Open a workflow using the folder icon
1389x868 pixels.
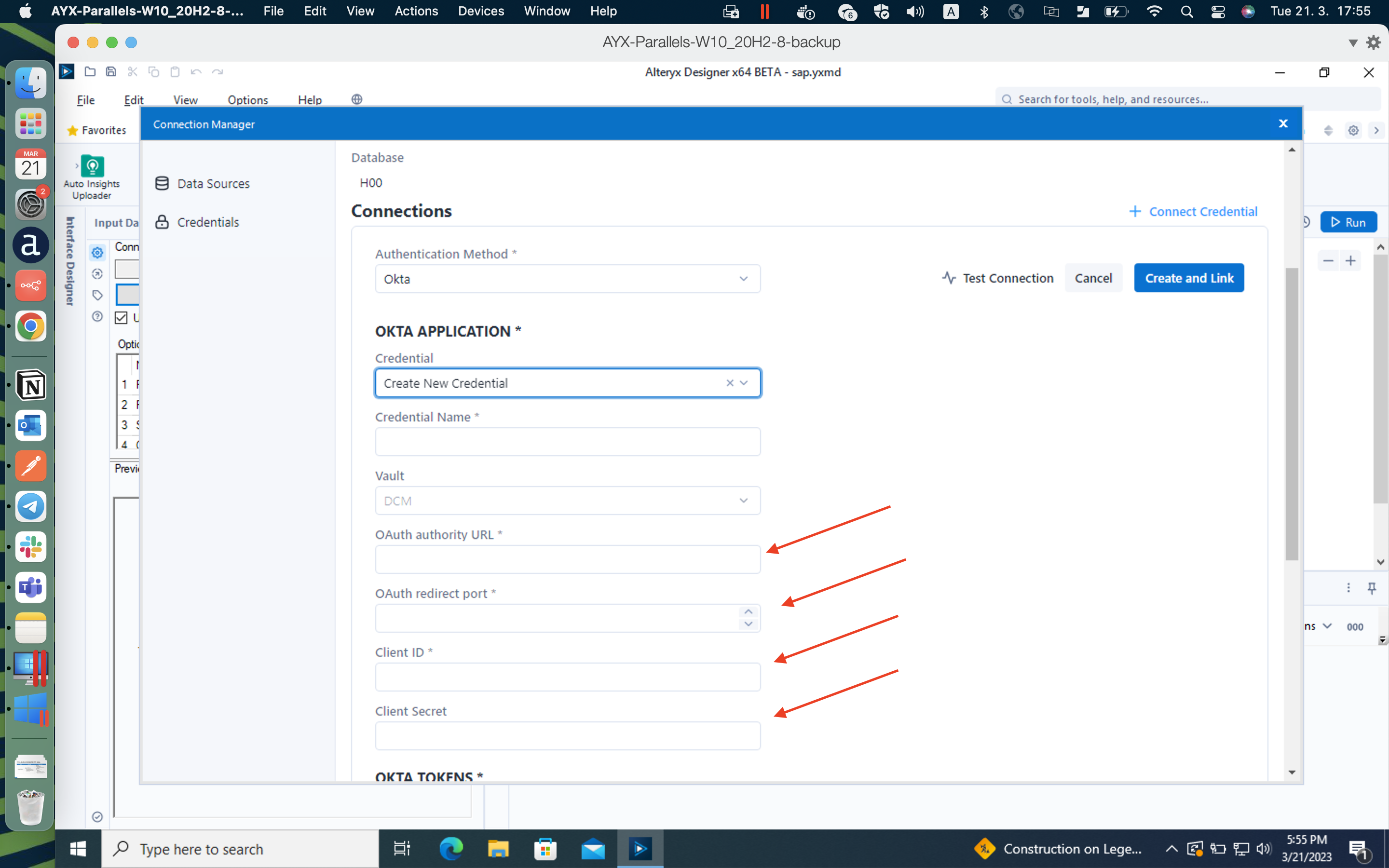[90, 71]
